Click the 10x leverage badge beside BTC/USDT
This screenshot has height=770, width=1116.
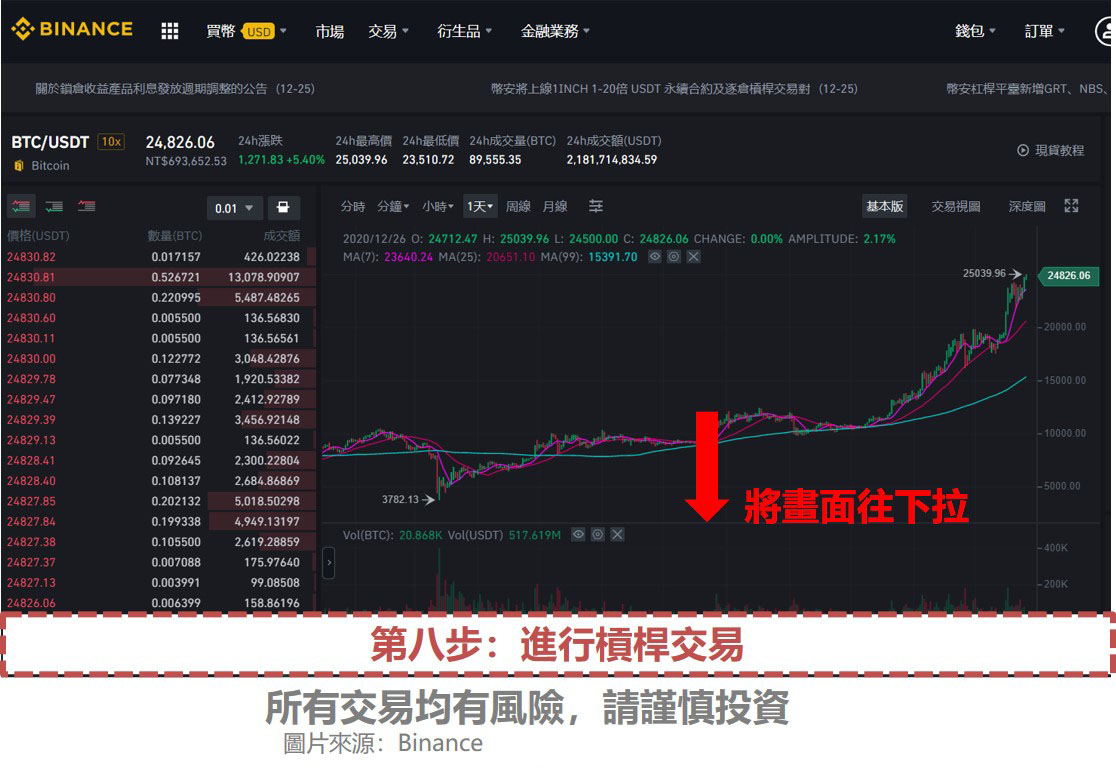[x=110, y=141]
